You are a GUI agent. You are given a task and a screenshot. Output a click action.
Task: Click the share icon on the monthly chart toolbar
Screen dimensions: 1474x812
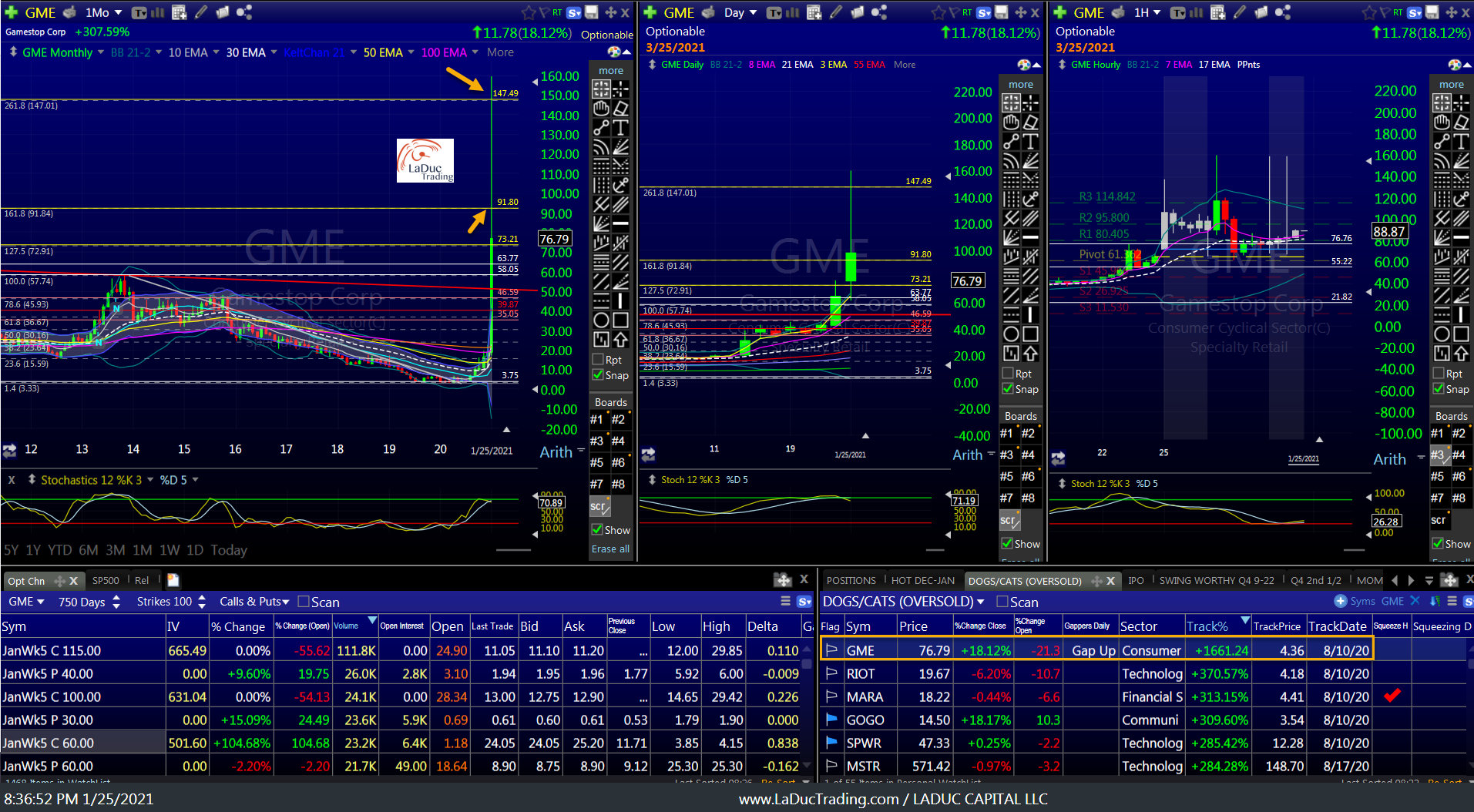click(x=243, y=12)
